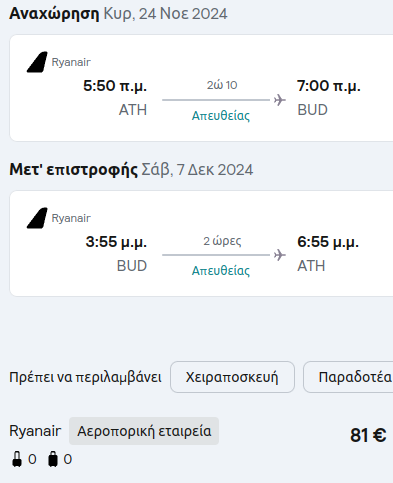Open the departure flight card 5:50 π.μ.
The width and height of the screenshot is (393, 483).
(201, 88)
